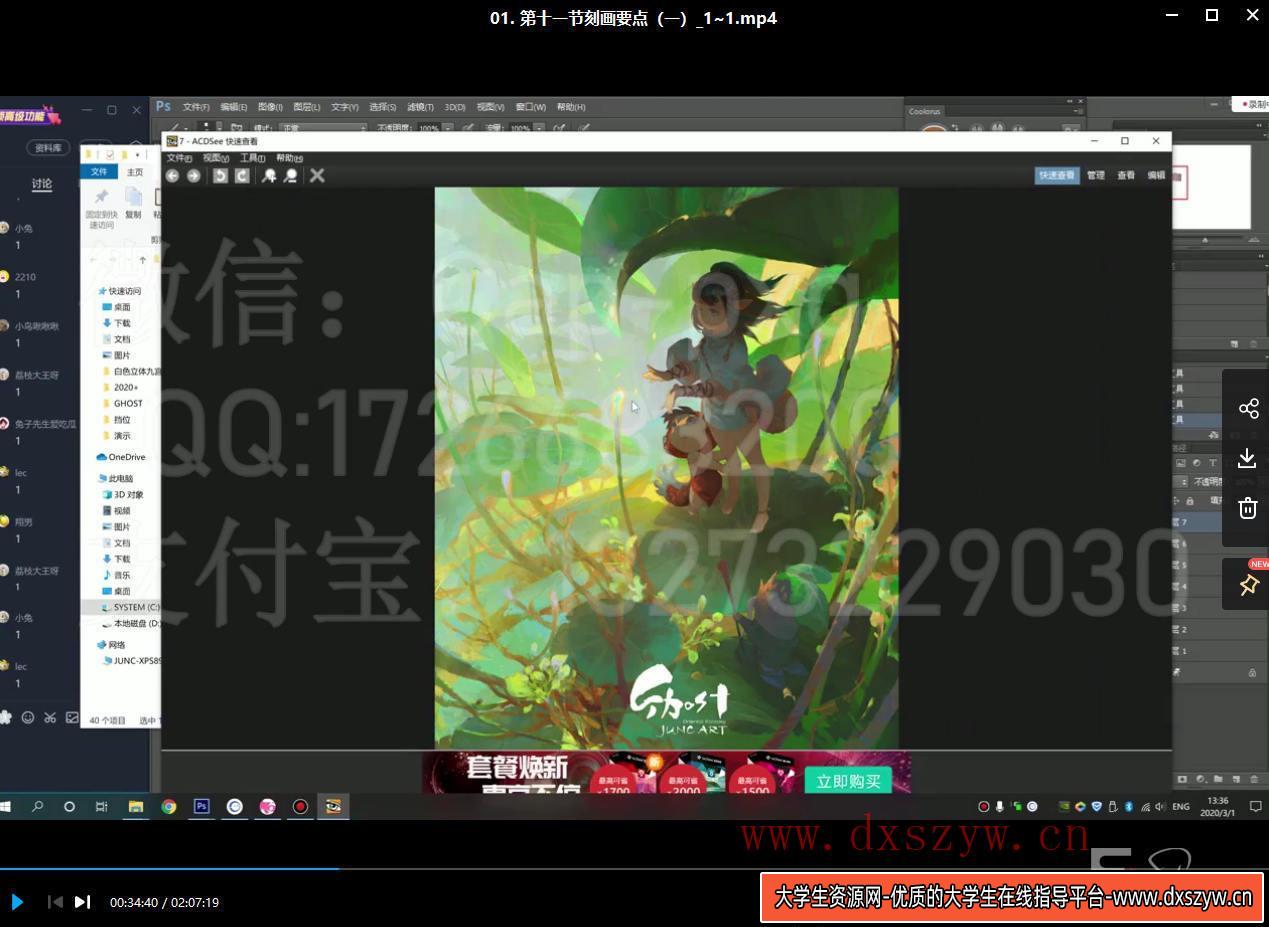This screenshot has height=927, width=1269.
Task: Click ENG language indicator in system tray
Action: pos(1181,806)
